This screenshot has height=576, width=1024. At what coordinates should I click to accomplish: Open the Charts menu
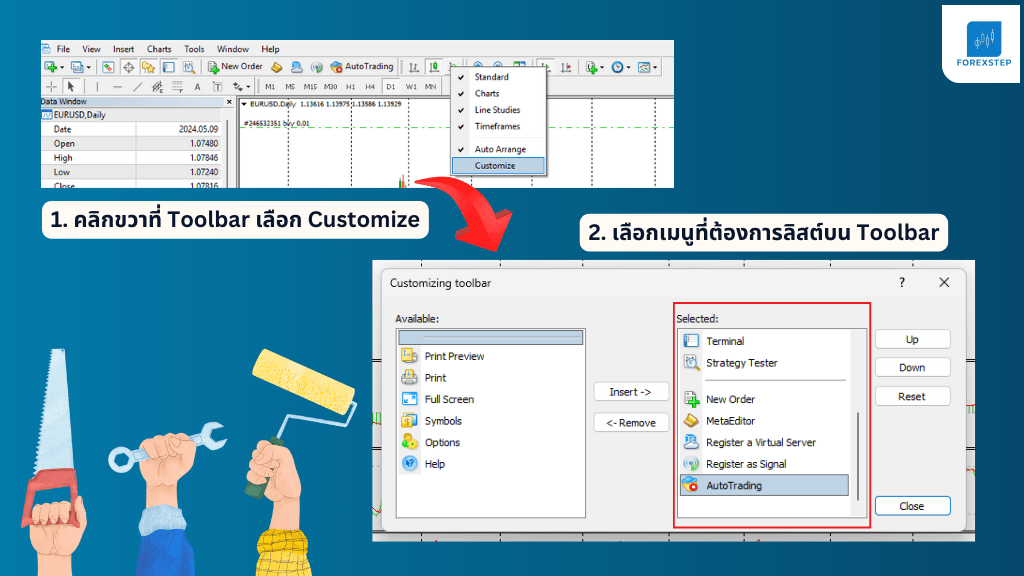pos(159,49)
